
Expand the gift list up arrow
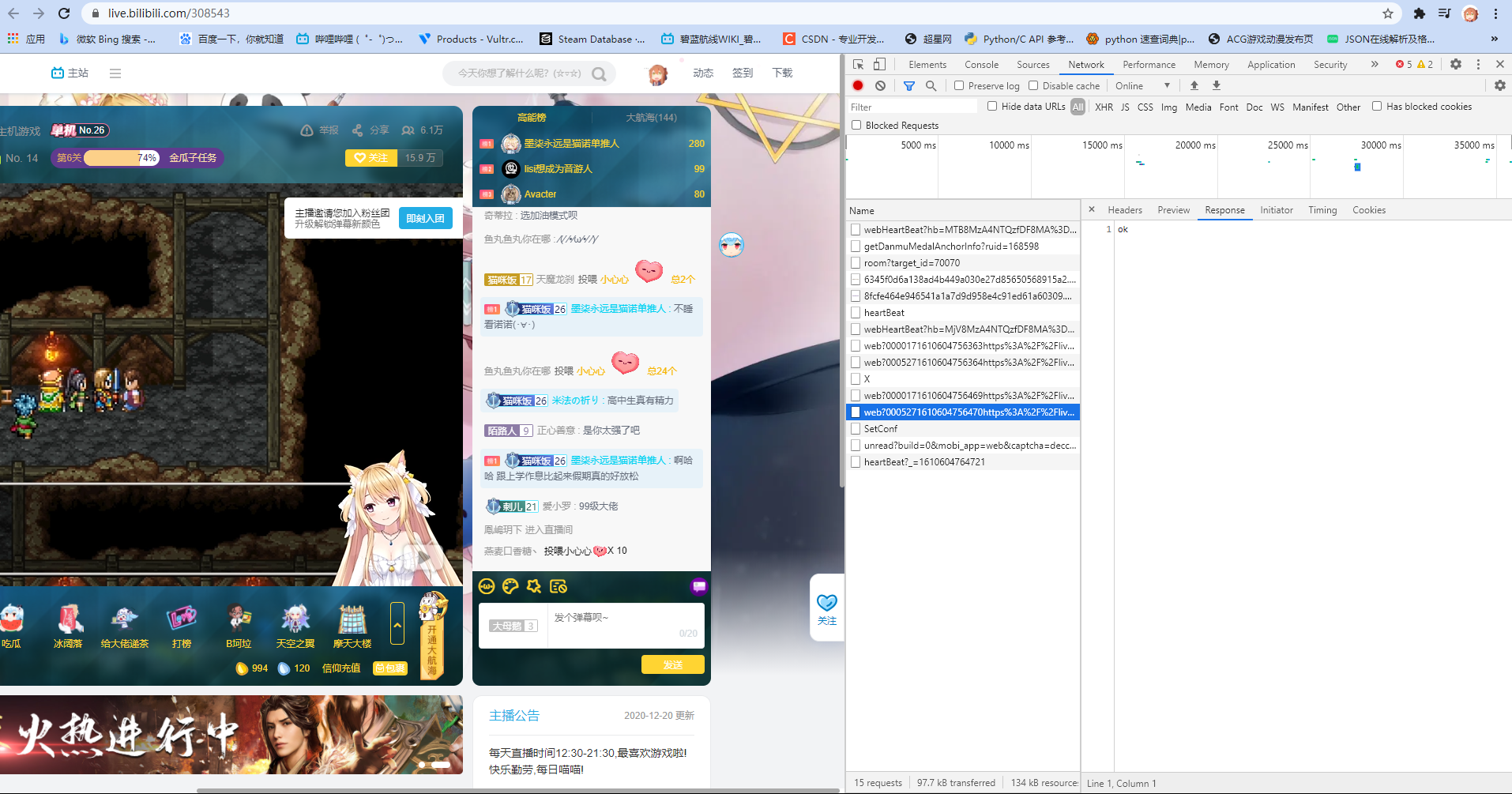(397, 623)
